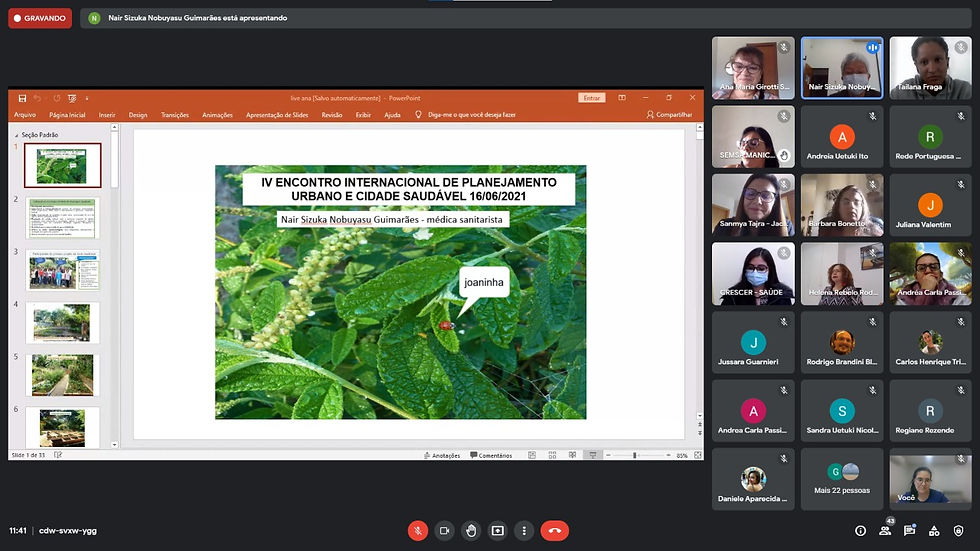Click Tailana Fraga's video tile
The height and width of the screenshot is (551, 980).
click(931, 67)
